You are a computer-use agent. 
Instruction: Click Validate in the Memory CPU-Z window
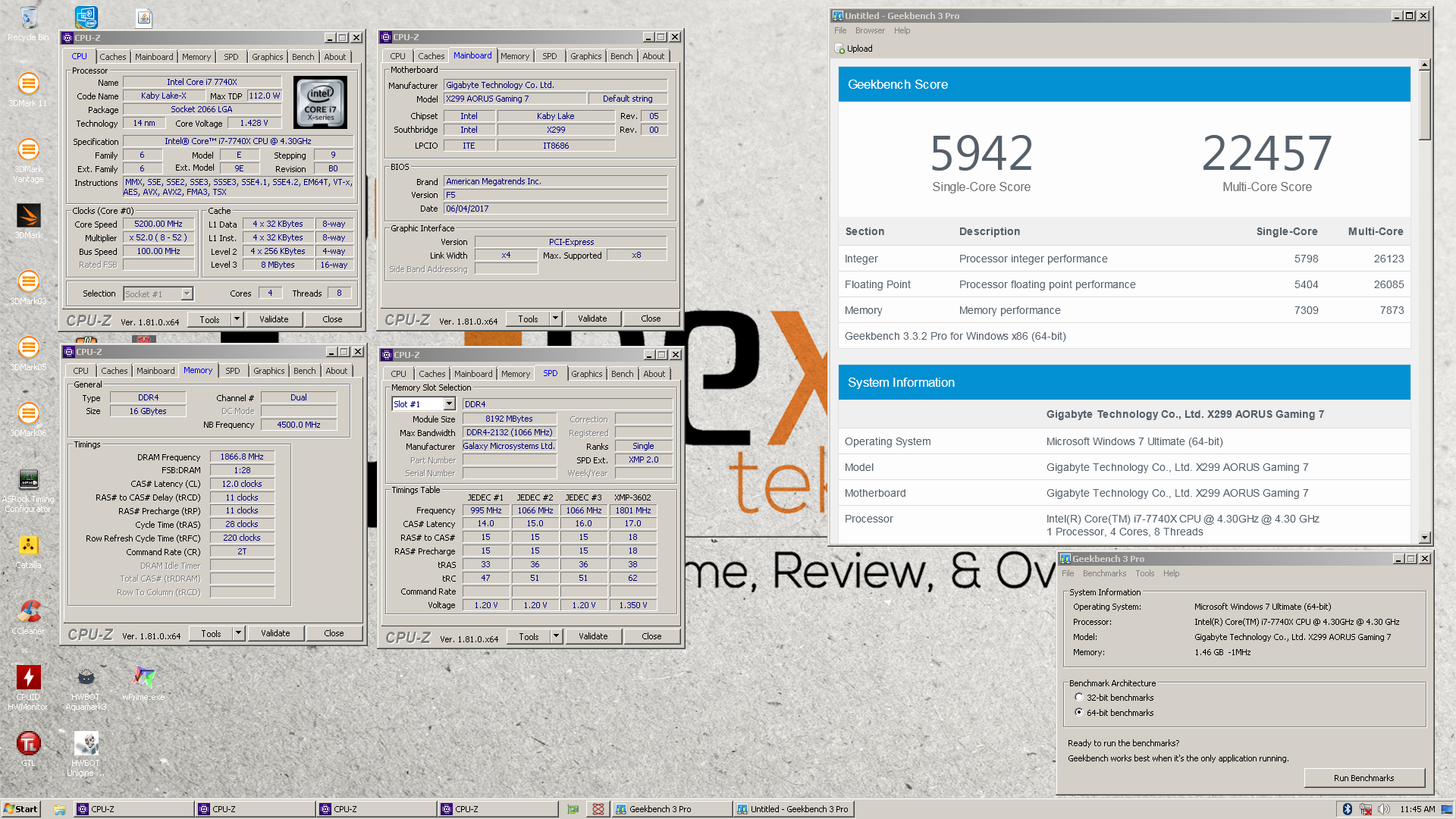point(275,633)
